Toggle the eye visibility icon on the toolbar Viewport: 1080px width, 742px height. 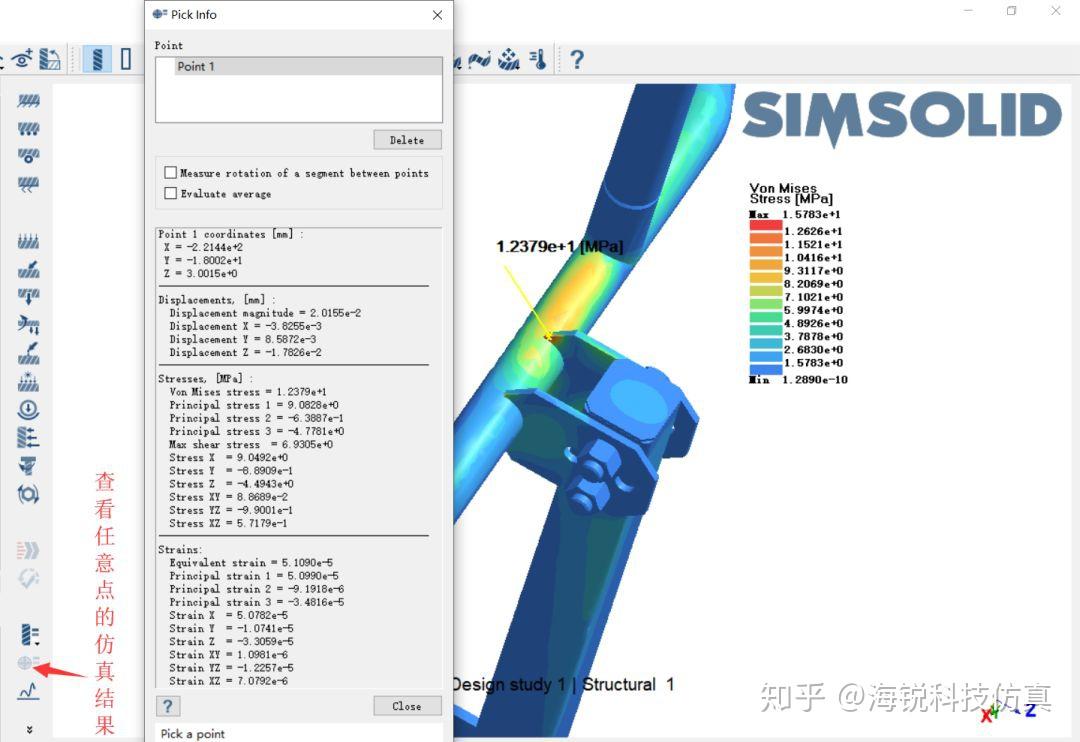pos(22,60)
